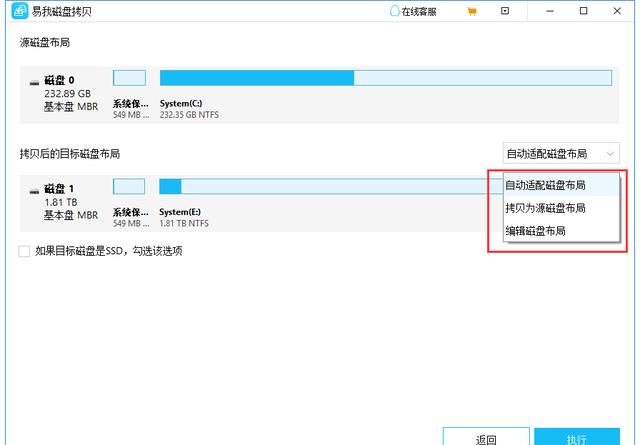This screenshot has height=445, width=640.
Task: Click the orange shopping cart icon
Action: click(472, 11)
